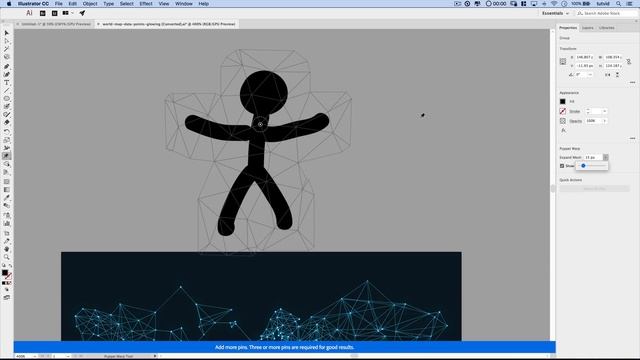The width and height of the screenshot is (640, 360).
Task: Select the Zoom tool in toolbar
Action: pos(7,257)
